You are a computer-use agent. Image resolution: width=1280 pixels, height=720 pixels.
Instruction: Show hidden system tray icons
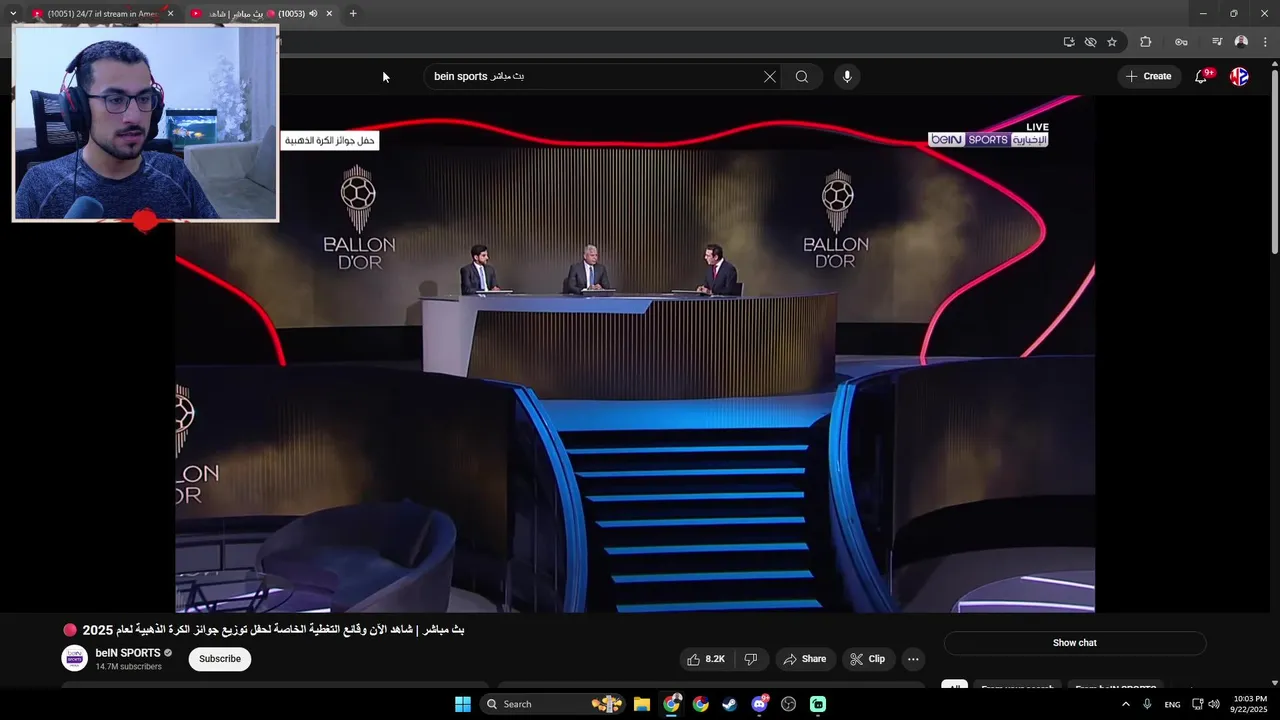[x=1125, y=704]
